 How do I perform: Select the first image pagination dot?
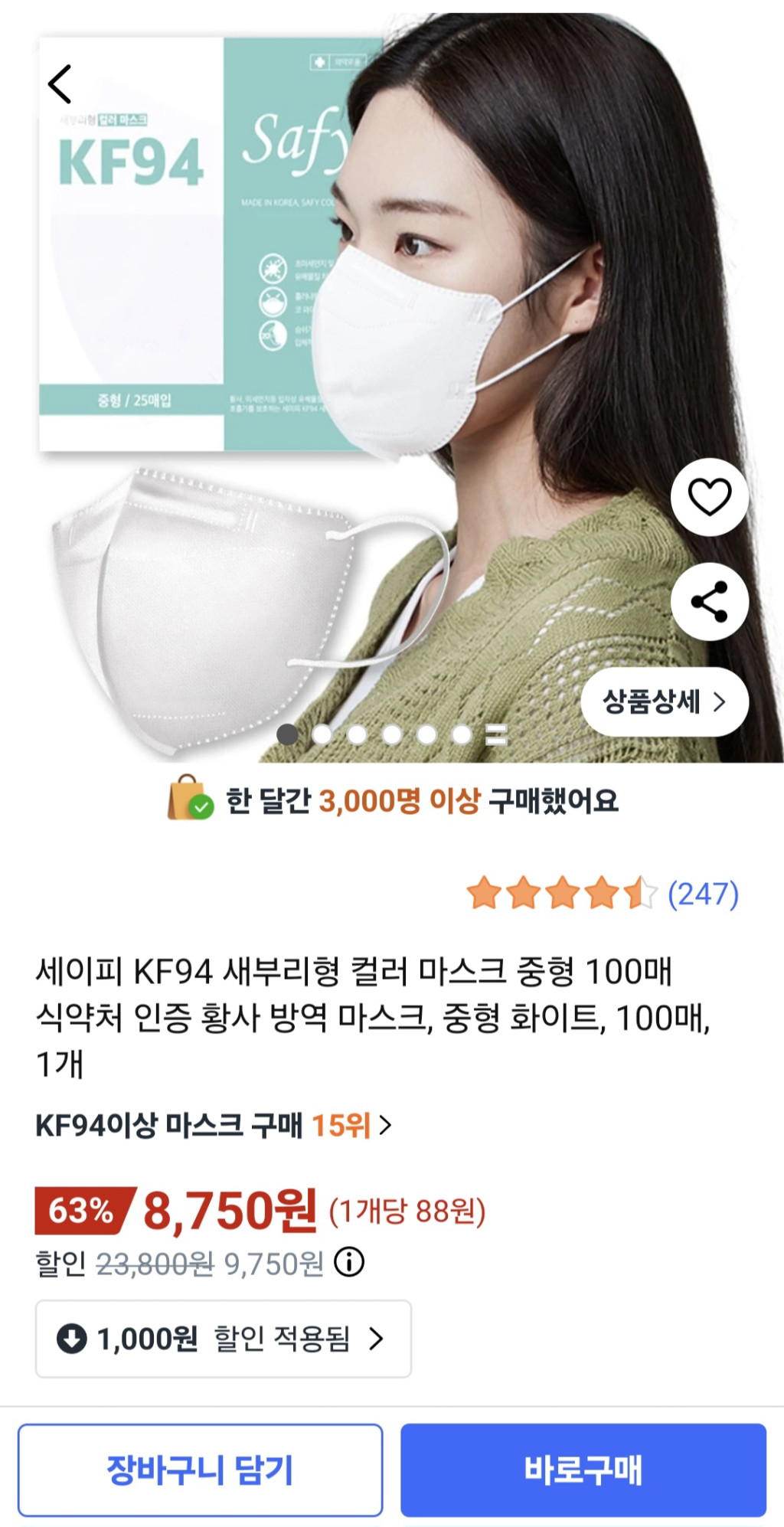pos(287,734)
